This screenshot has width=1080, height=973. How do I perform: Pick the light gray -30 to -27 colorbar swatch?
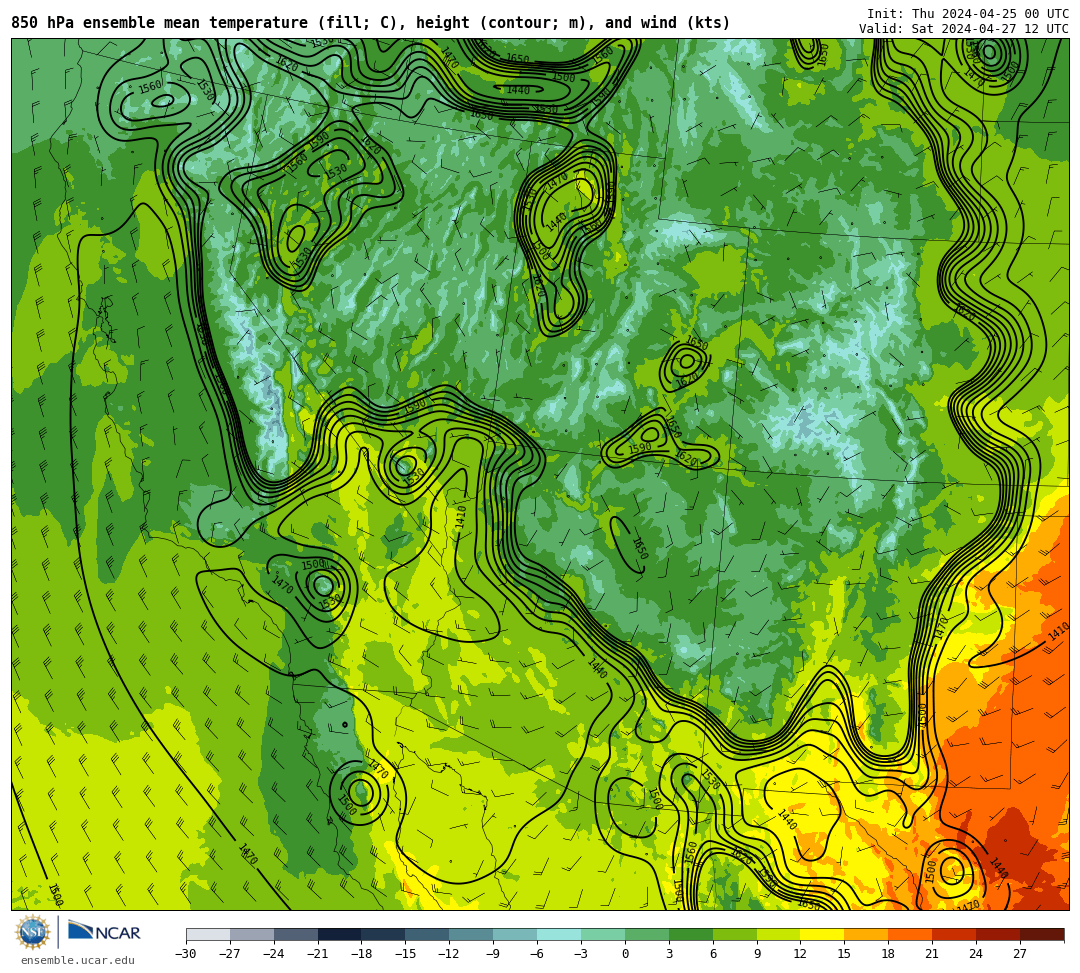coord(208,934)
